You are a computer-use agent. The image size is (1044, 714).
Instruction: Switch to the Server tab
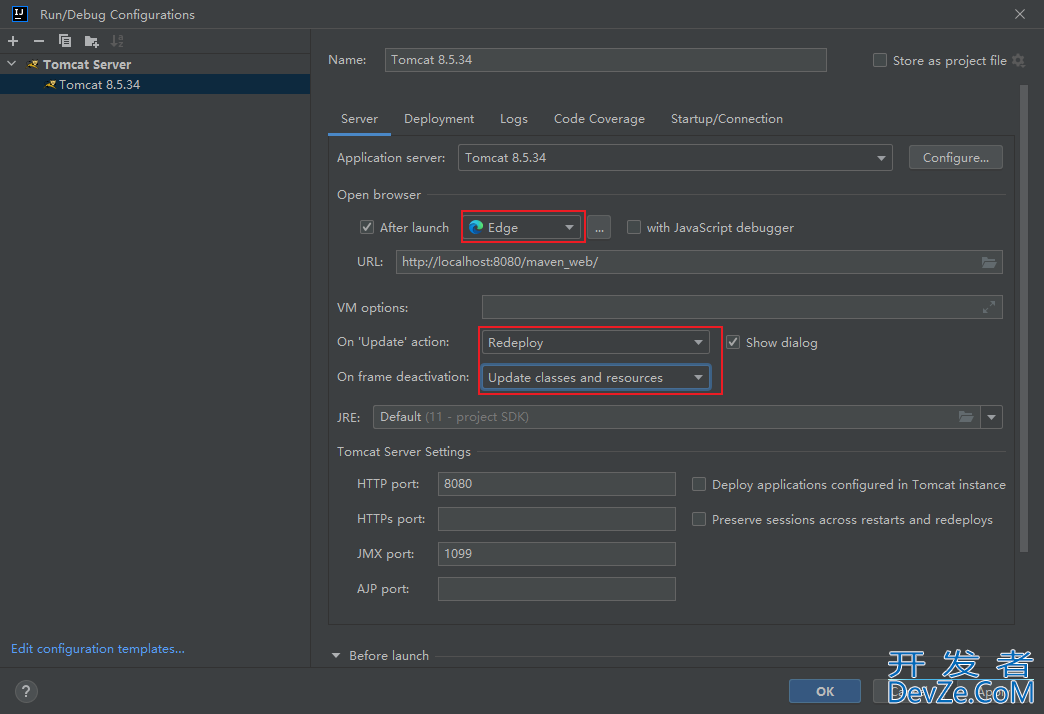pos(359,119)
